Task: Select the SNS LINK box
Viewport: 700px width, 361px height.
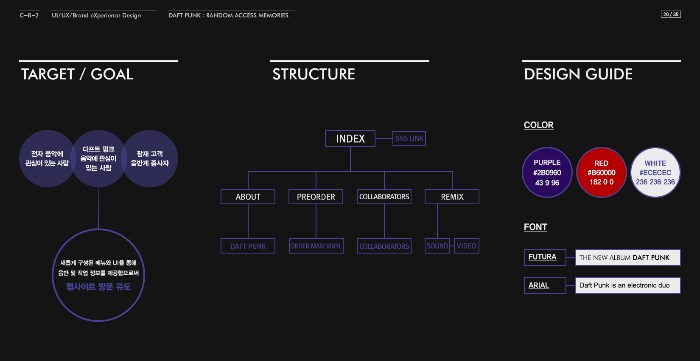Action: (409, 139)
